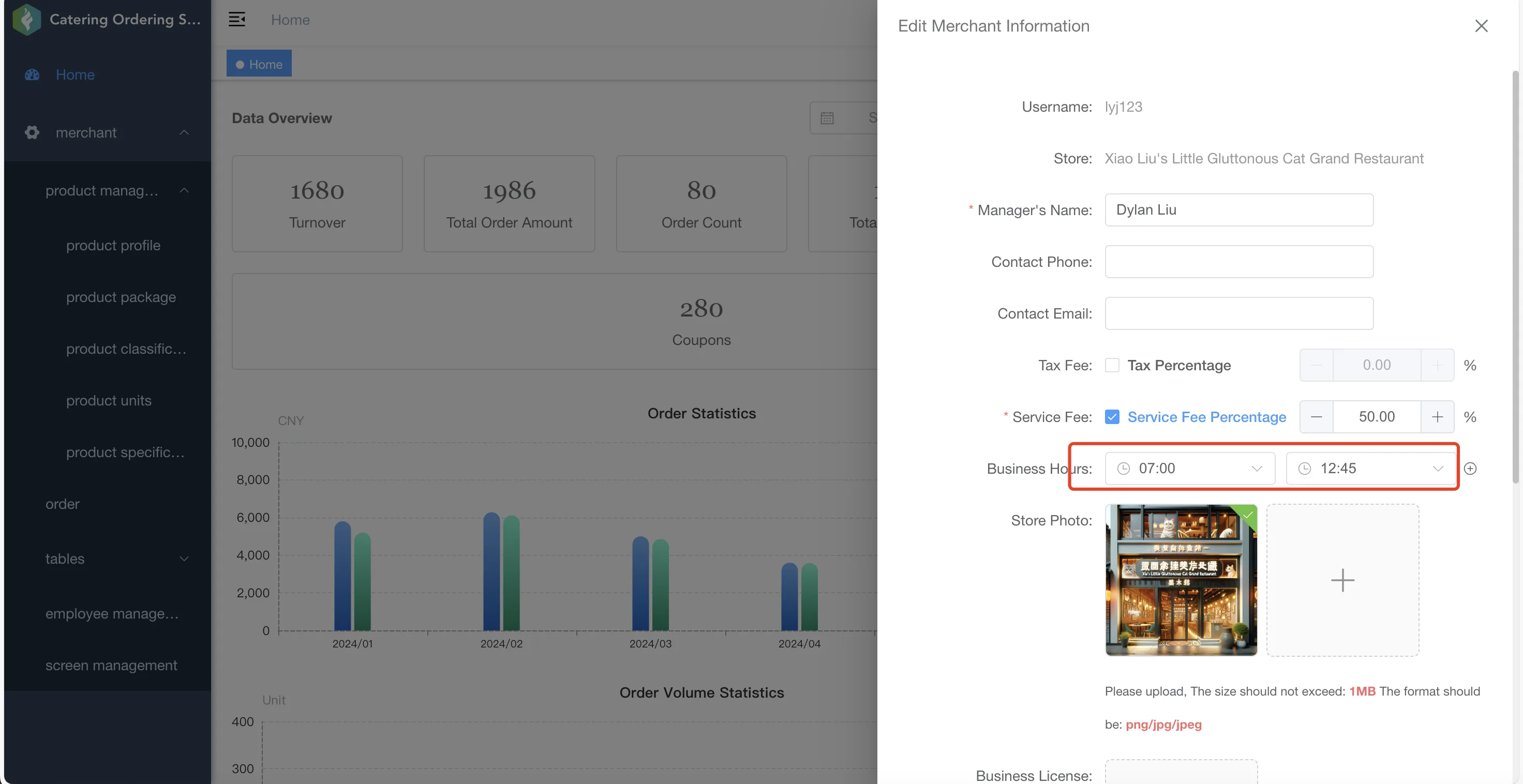
Task: Click the Data Overview heading
Action: point(281,118)
